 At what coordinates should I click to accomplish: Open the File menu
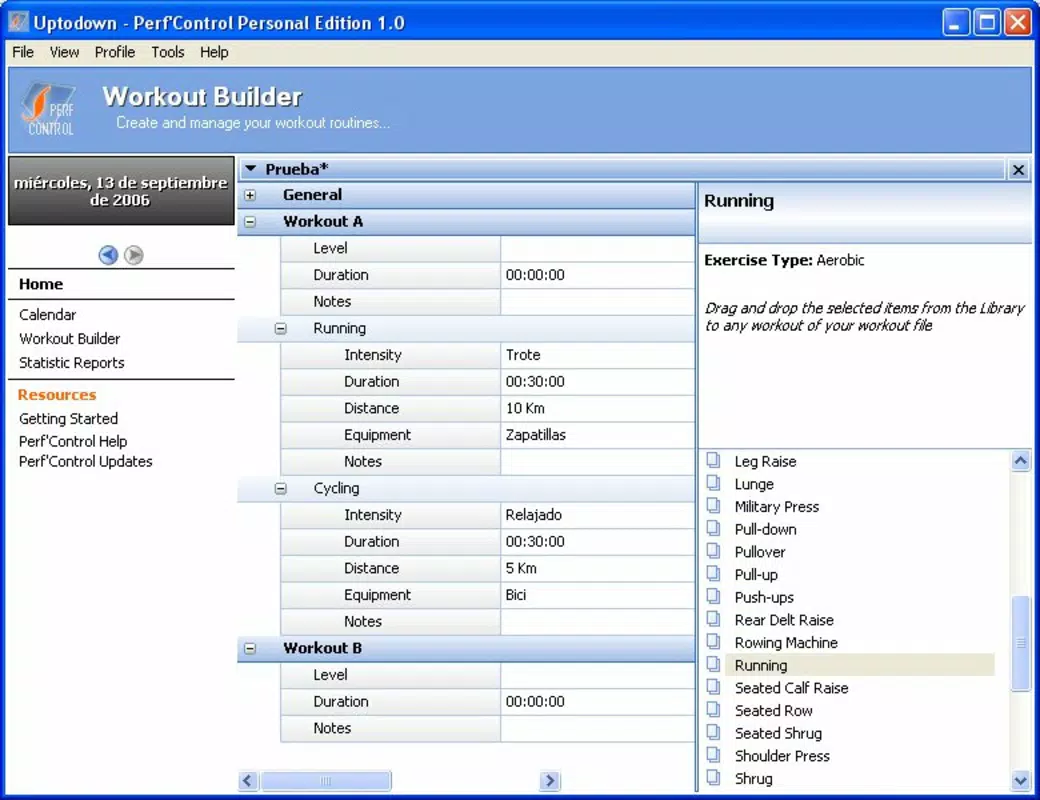pyautogui.click(x=23, y=52)
